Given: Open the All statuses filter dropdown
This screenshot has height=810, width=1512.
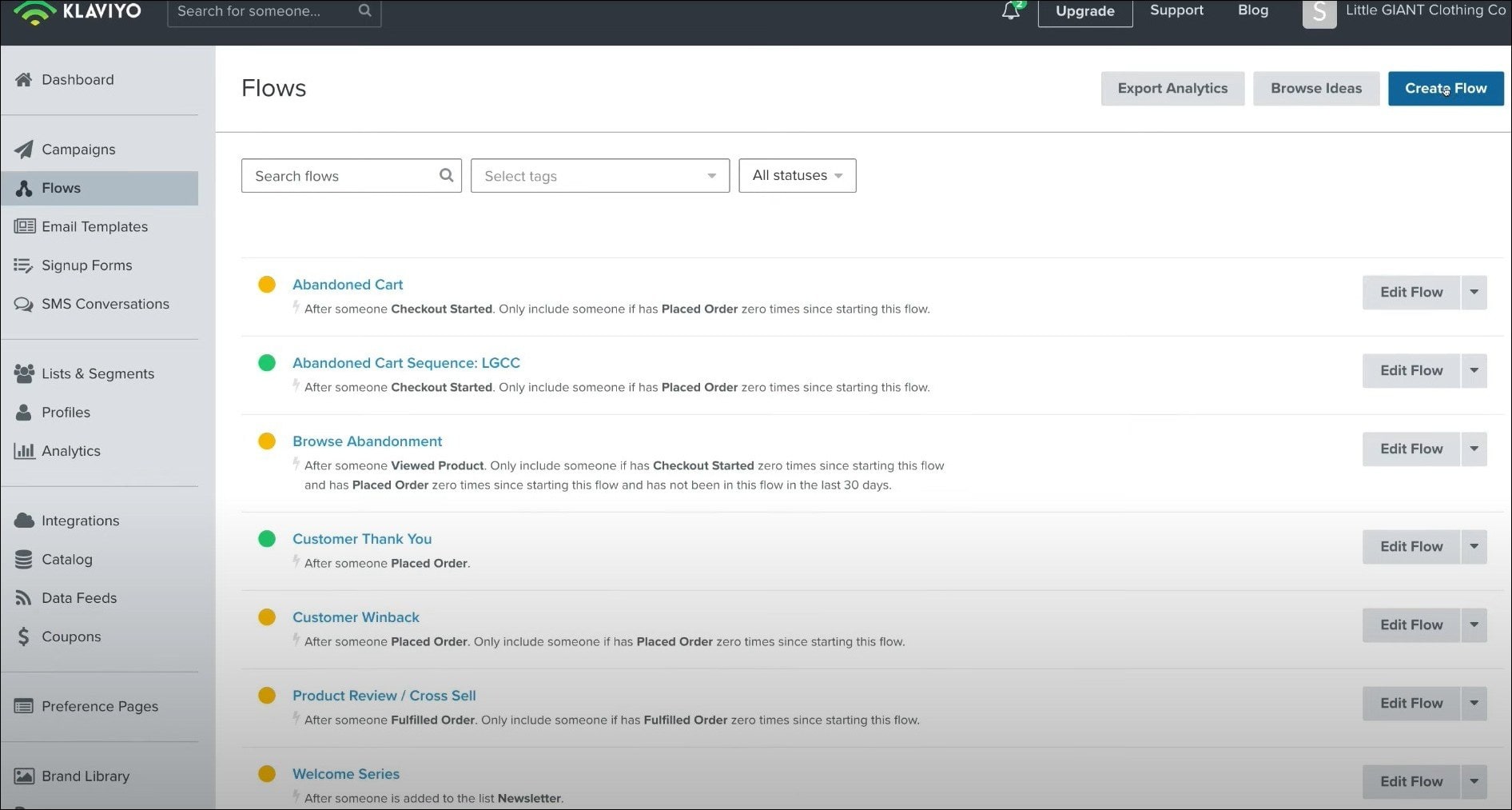Looking at the screenshot, I should pos(798,176).
